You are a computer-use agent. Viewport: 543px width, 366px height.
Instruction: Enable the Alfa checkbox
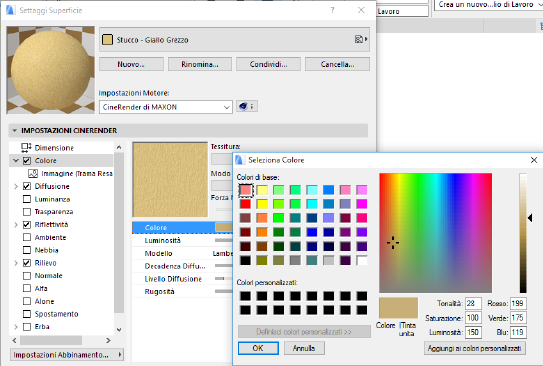[x=27, y=288]
